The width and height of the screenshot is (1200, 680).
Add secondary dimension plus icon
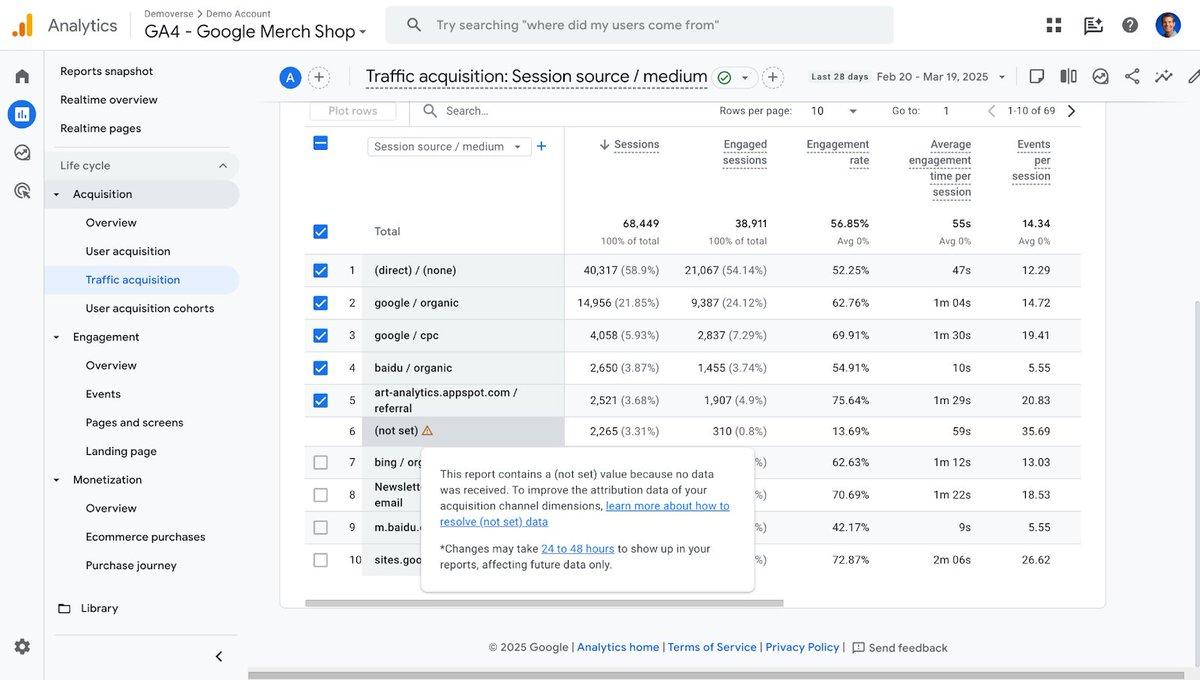click(541, 146)
